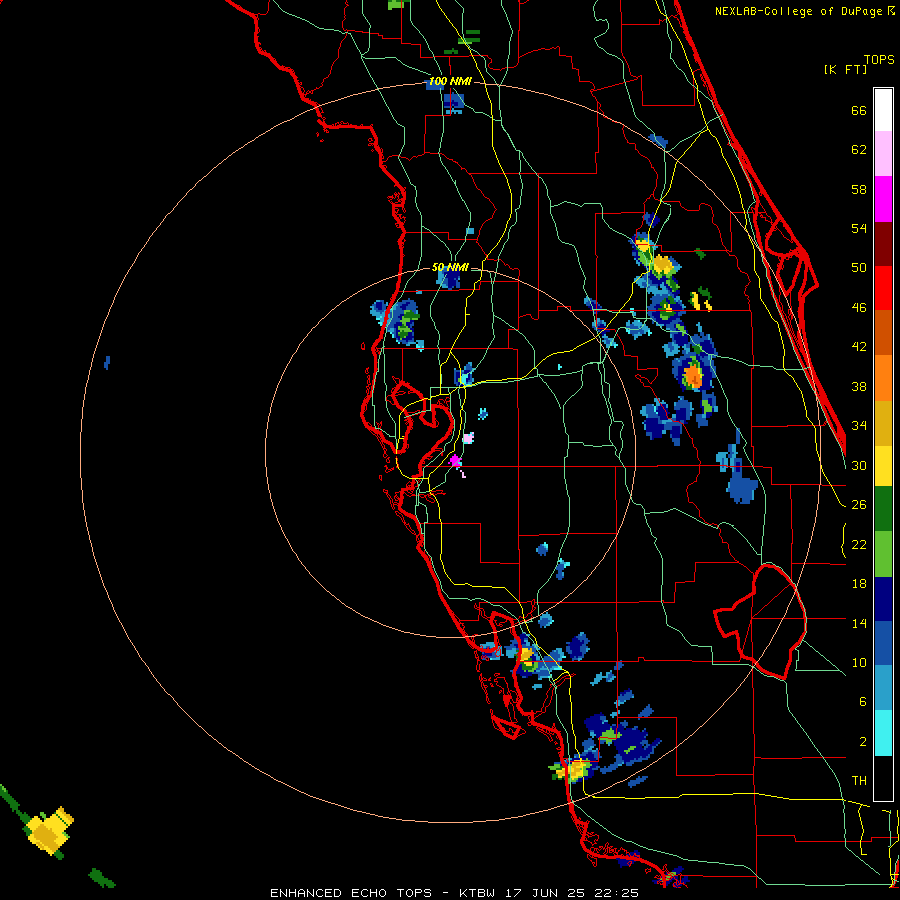Select the dark green legend swatch
The width and height of the screenshot is (900, 900).
[x=883, y=509]
